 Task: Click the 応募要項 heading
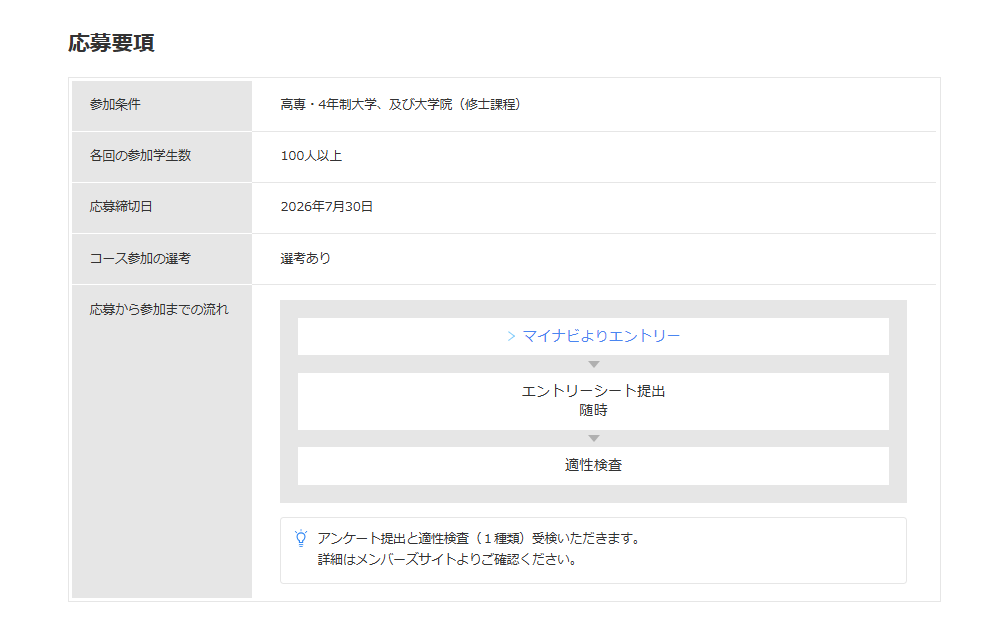(112, 43)
